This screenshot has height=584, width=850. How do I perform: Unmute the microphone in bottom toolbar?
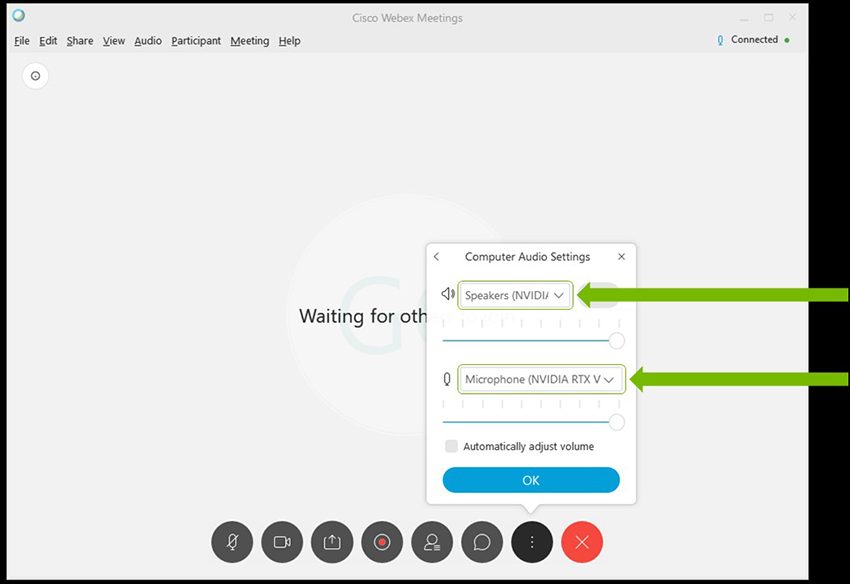(232, 542)
